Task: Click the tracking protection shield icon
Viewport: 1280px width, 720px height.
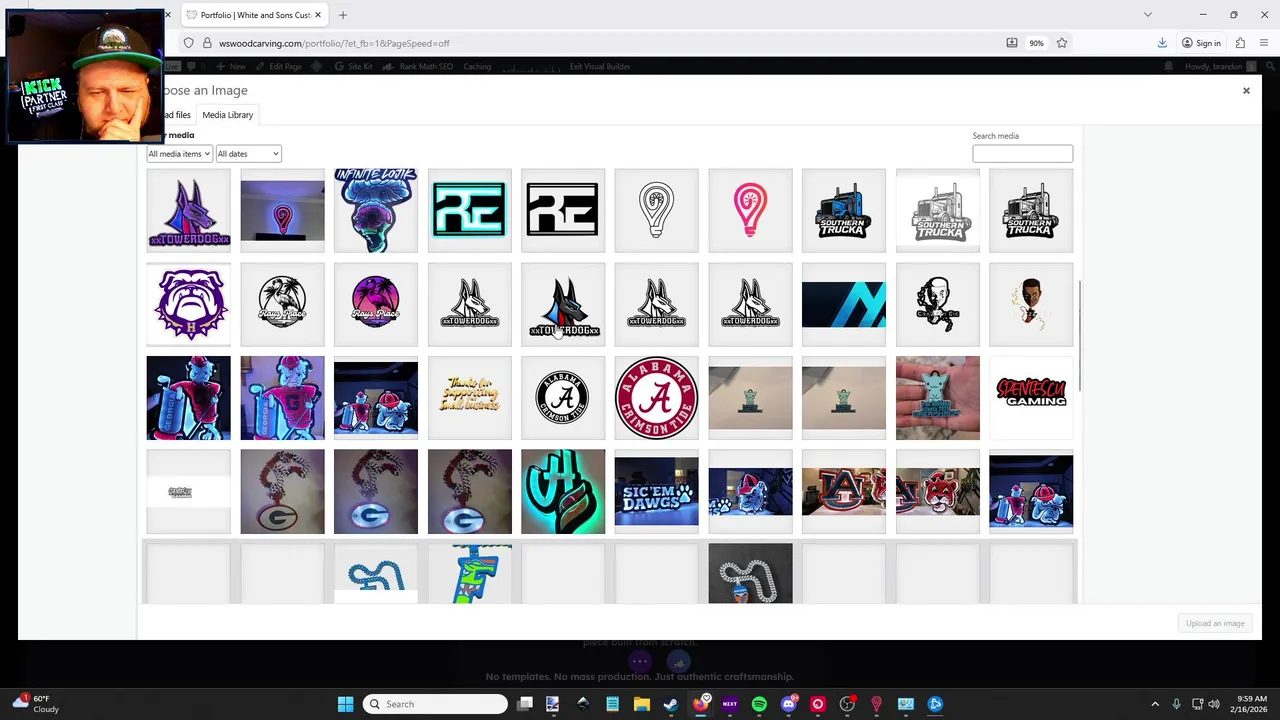Action: 188,43
